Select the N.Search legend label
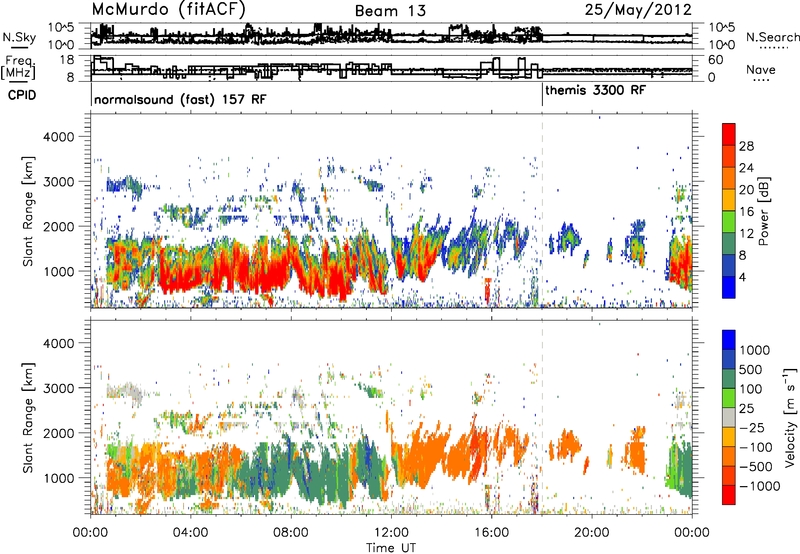Image resolution: width=800 pixels, height=554 pixels. pyautogui.click(x=772, y=37)
